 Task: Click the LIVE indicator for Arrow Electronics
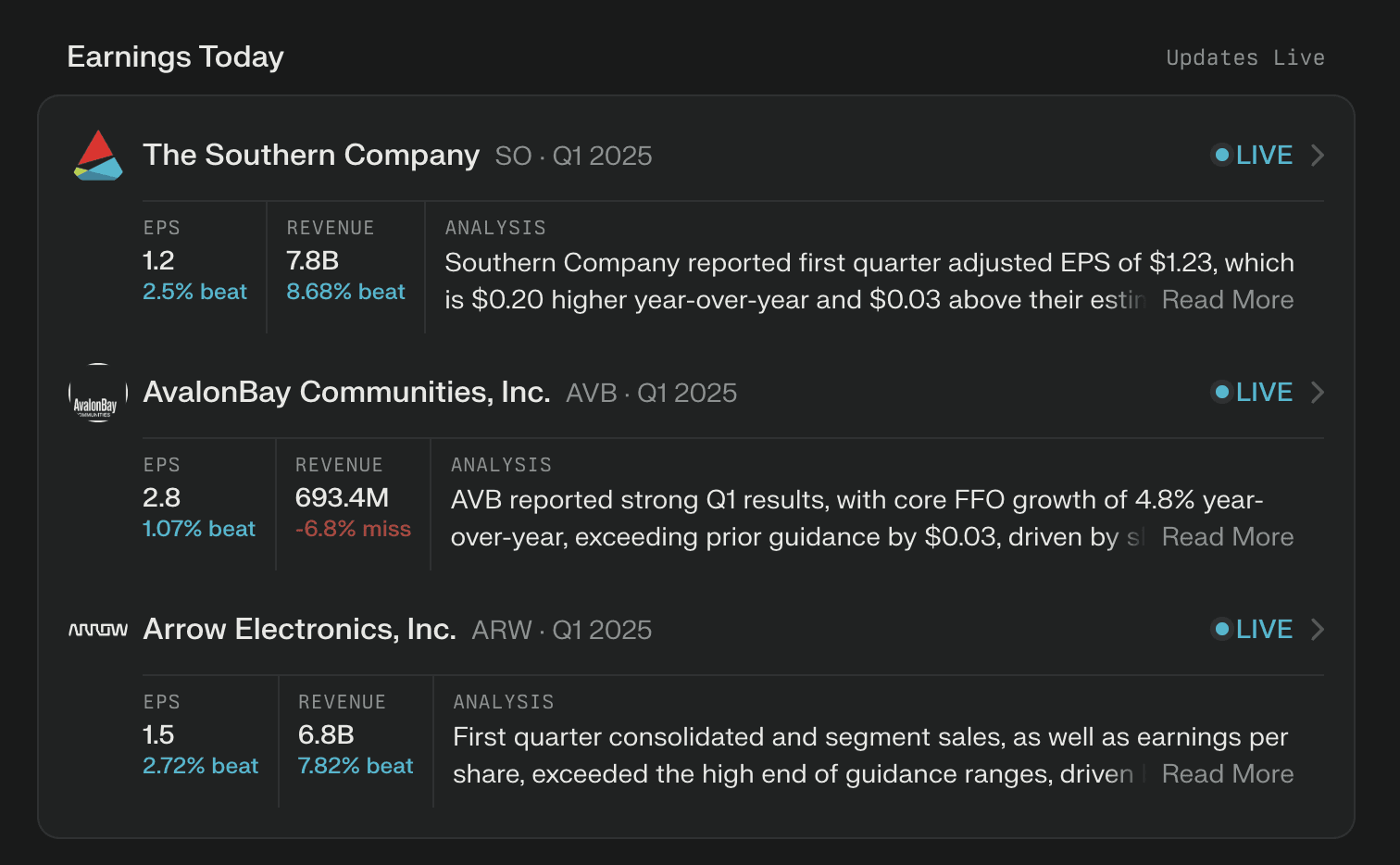pos(1253,630)
